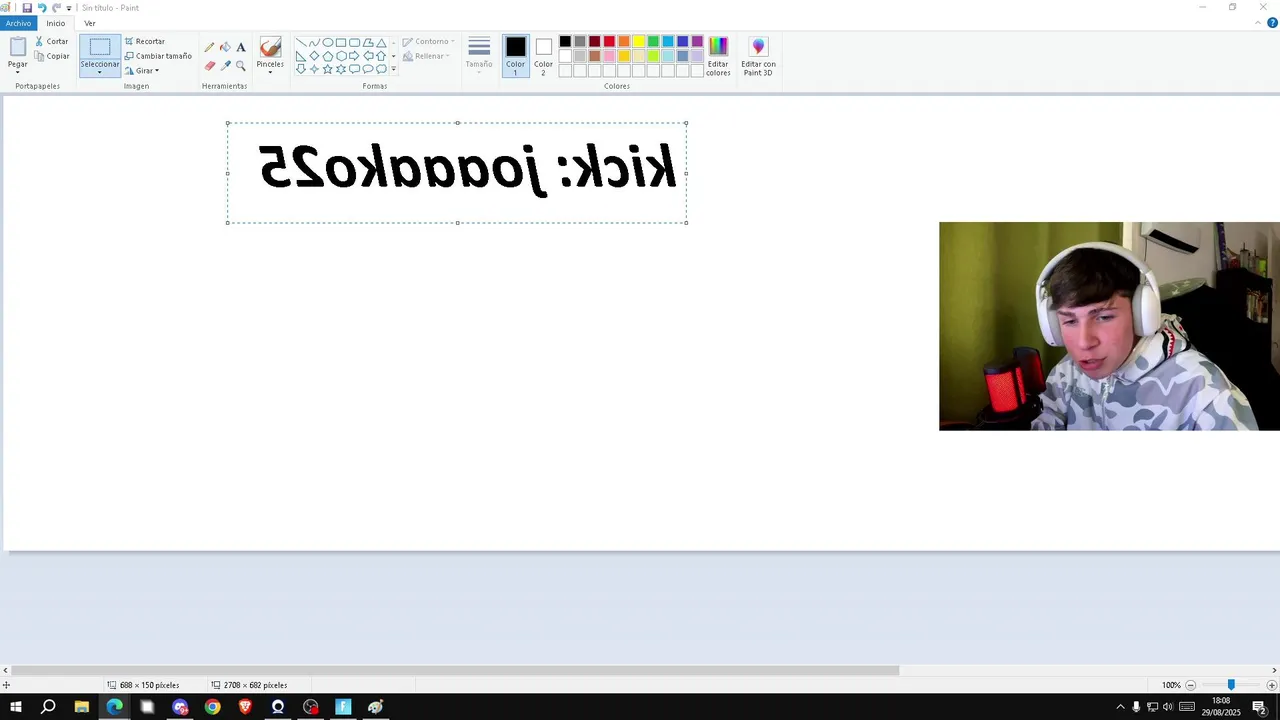The height and width of the screenshot is (720, 1280).
Task: Click the Pinceles brush icon
Action: click(x=270, y=47)
